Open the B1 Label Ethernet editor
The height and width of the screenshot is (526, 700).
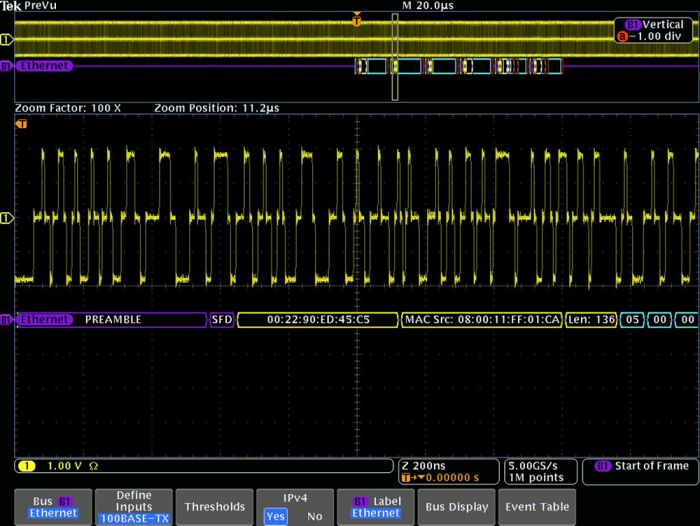(374, 506)
